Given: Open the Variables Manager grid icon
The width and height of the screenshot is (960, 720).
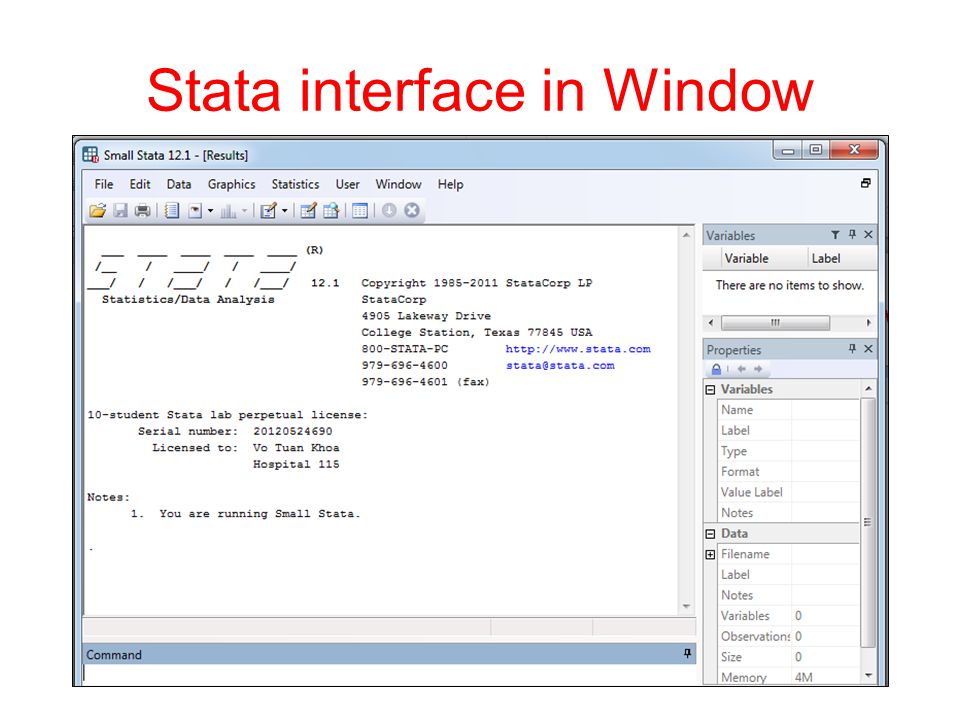Looking at the screenshot, I should [360, 211].
